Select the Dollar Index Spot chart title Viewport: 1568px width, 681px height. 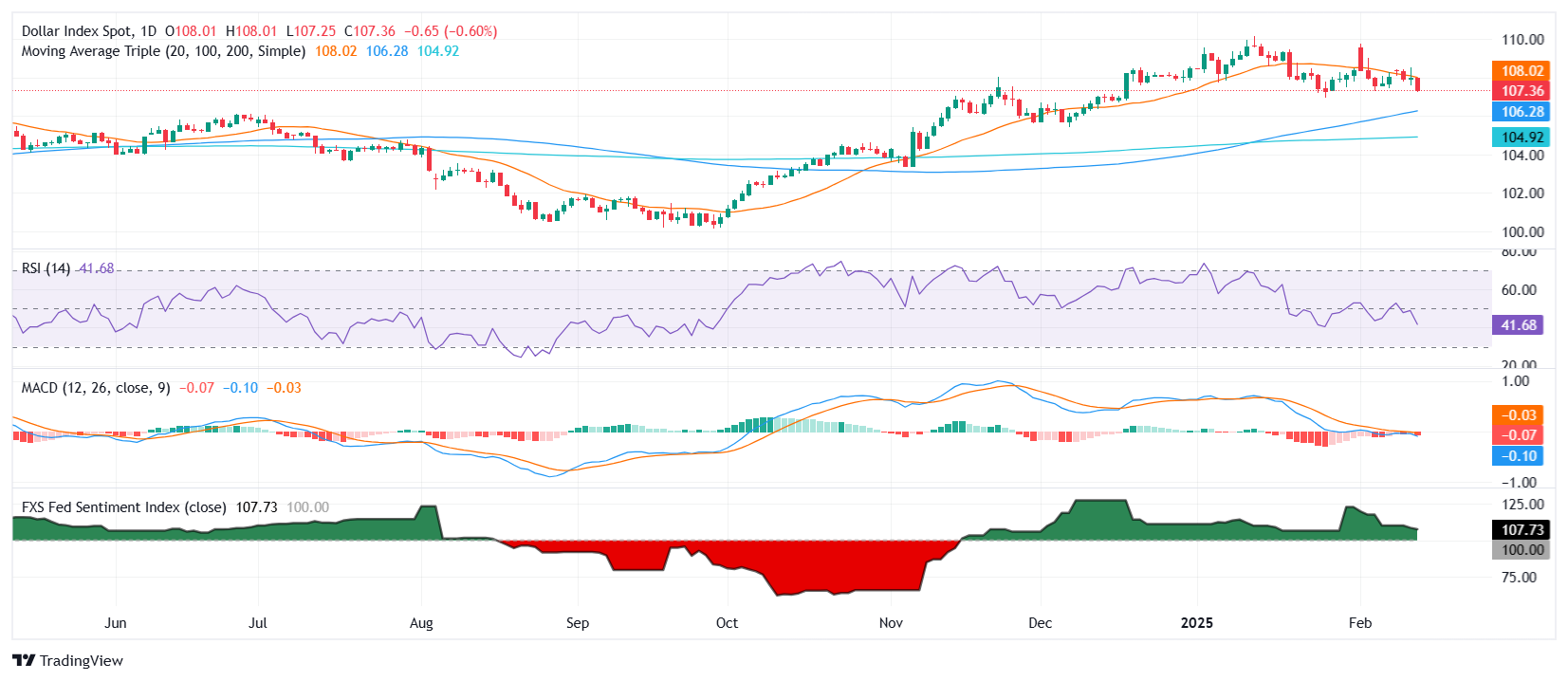(89, 31)
